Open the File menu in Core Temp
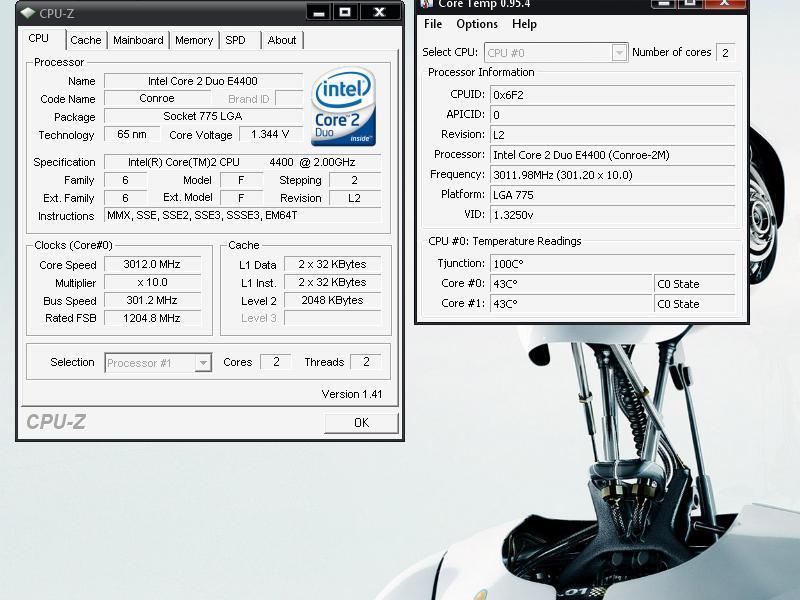 pyautogui.click(x=433, y=24)
